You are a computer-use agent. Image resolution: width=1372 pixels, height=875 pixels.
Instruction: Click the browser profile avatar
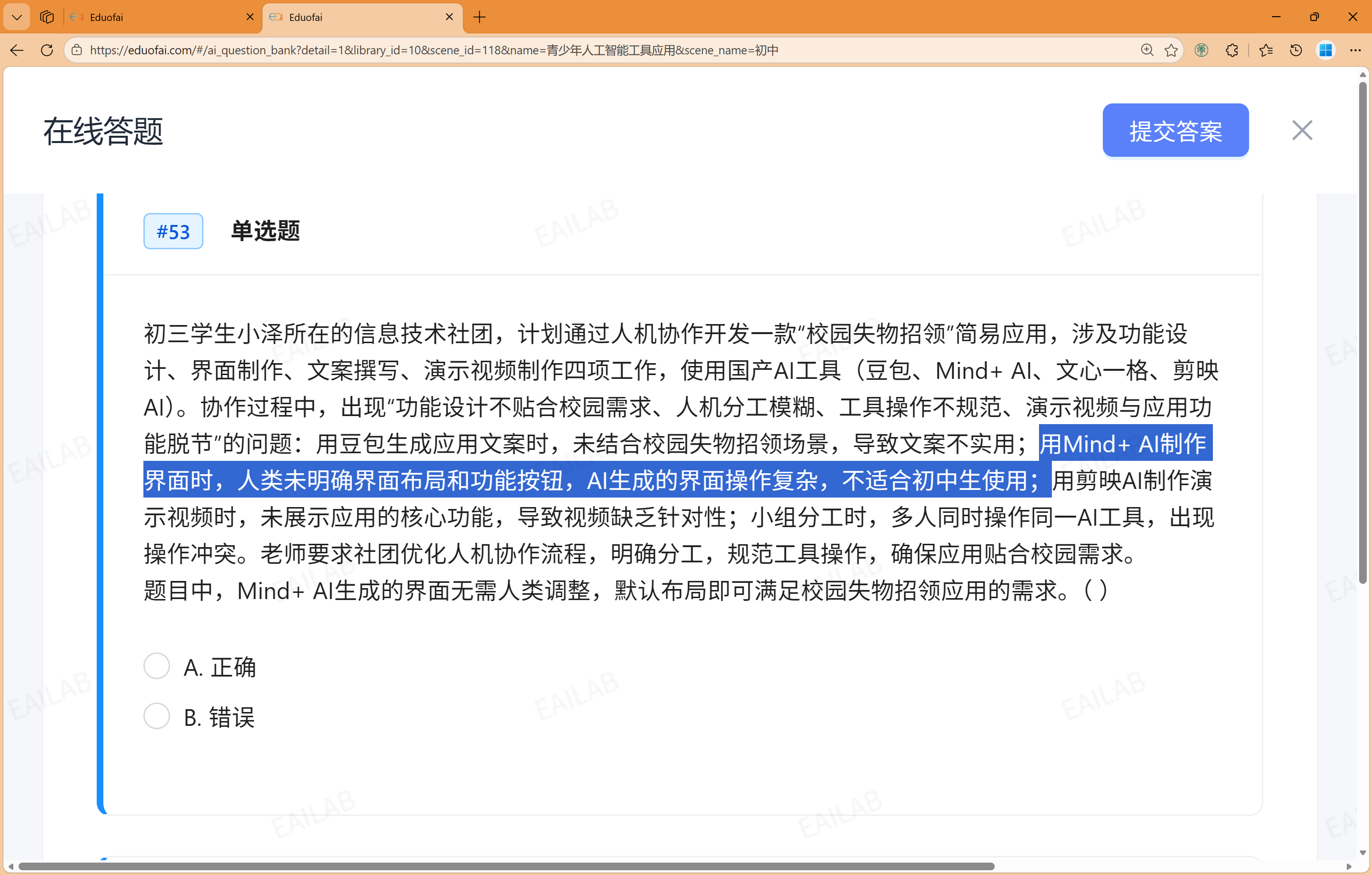[x=1326, y=50]
